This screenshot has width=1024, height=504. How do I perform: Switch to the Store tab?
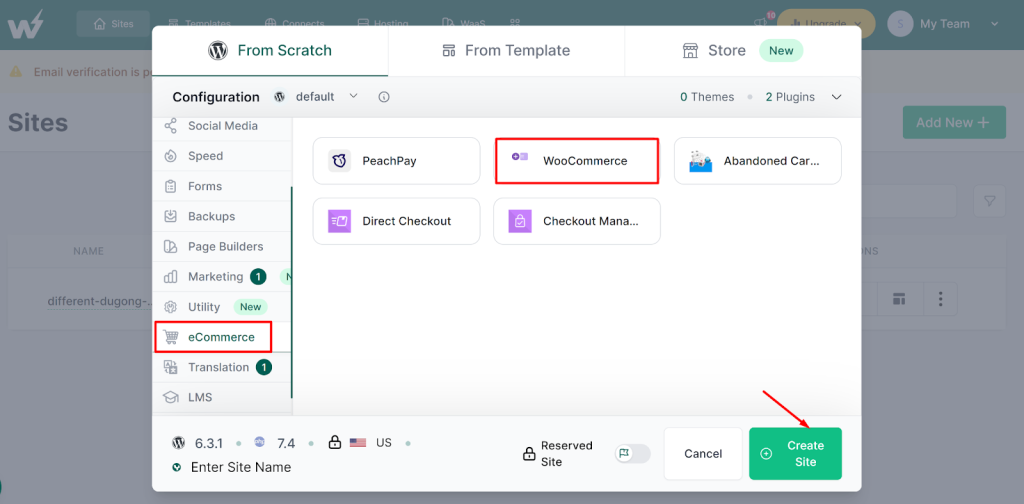coord(743,51)
